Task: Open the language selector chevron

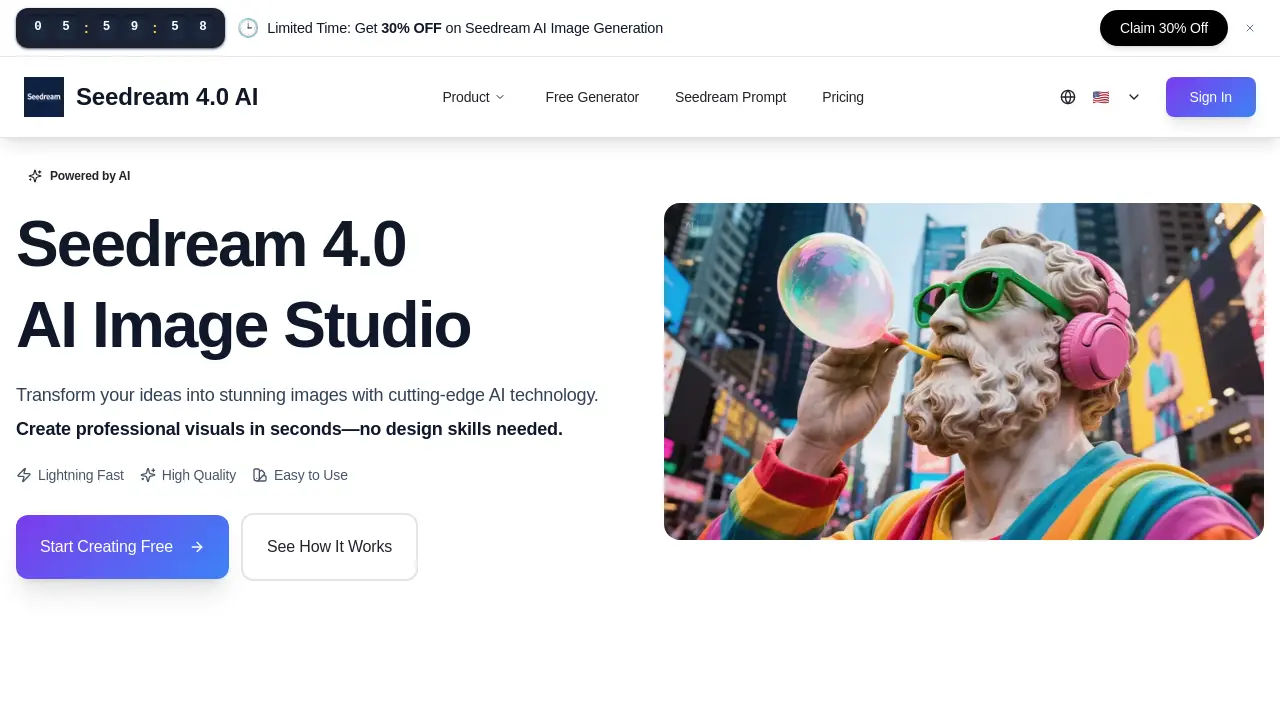Action: pos(1134,97)
